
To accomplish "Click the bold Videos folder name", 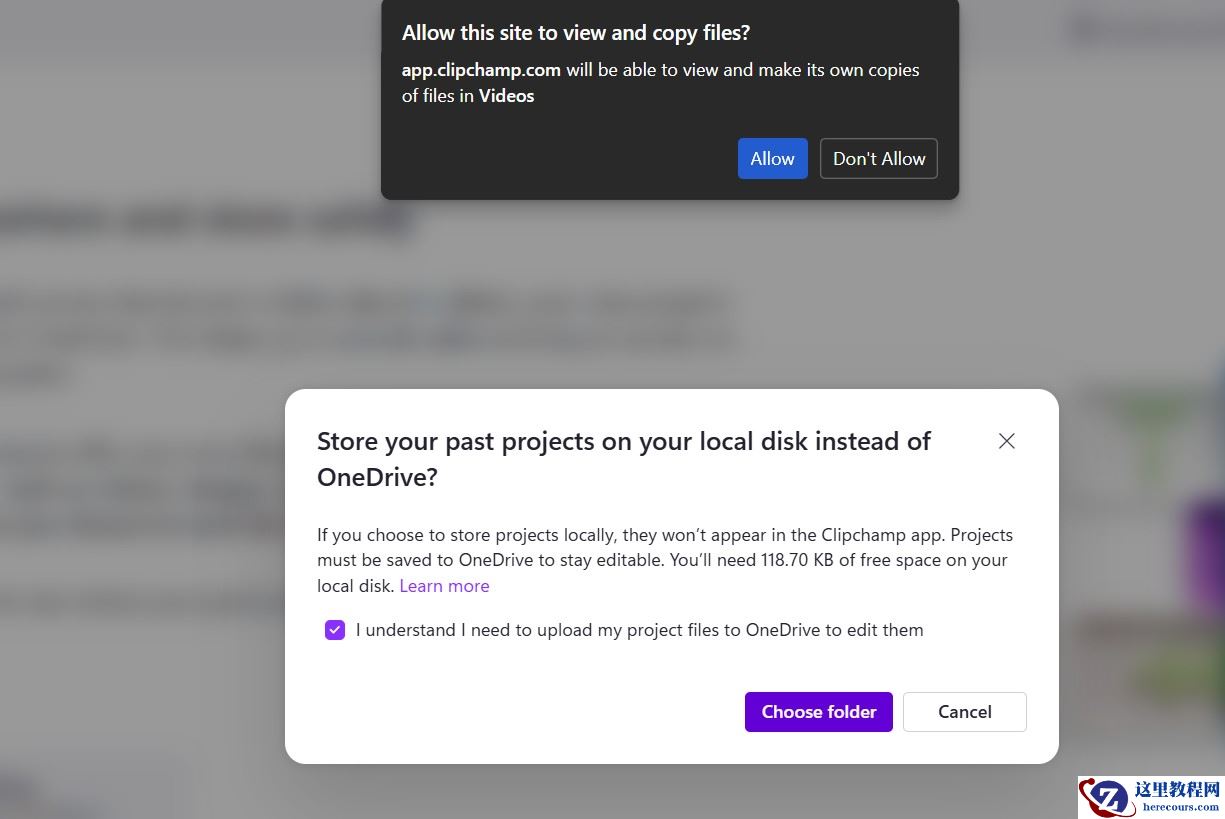I will pos(506,96).
